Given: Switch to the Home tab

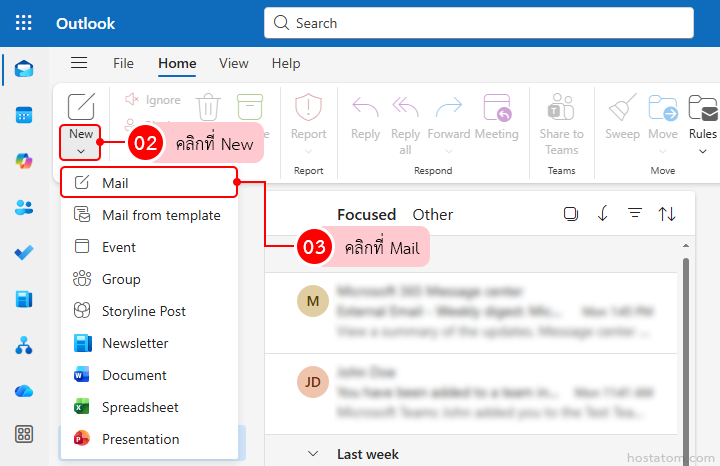Looking at the screenshot, I should (177, 63).
